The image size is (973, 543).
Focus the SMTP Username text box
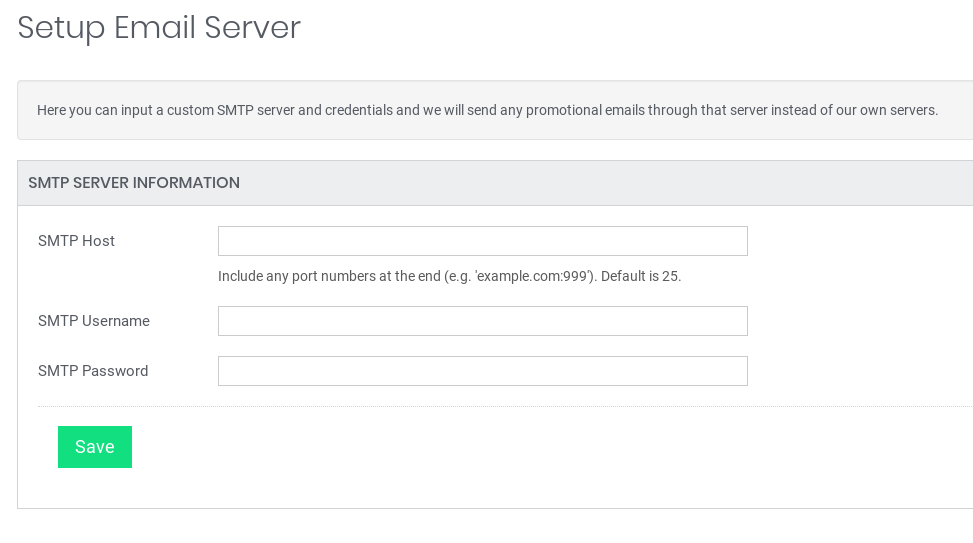click(x=482, y=321)
